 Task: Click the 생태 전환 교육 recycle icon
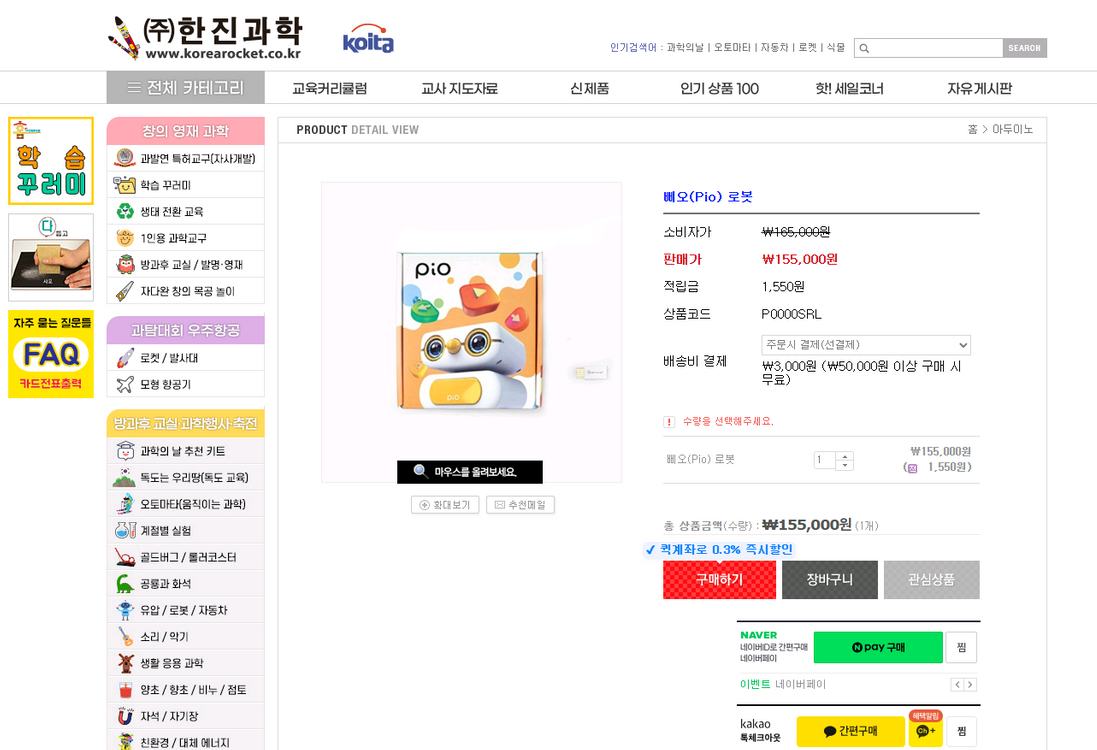[125, 211]
